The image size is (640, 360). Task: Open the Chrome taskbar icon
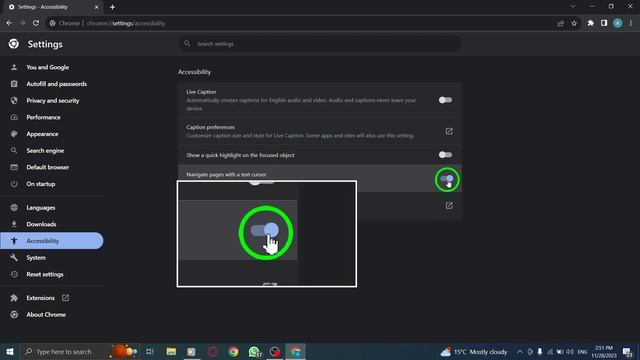[233, 351]
